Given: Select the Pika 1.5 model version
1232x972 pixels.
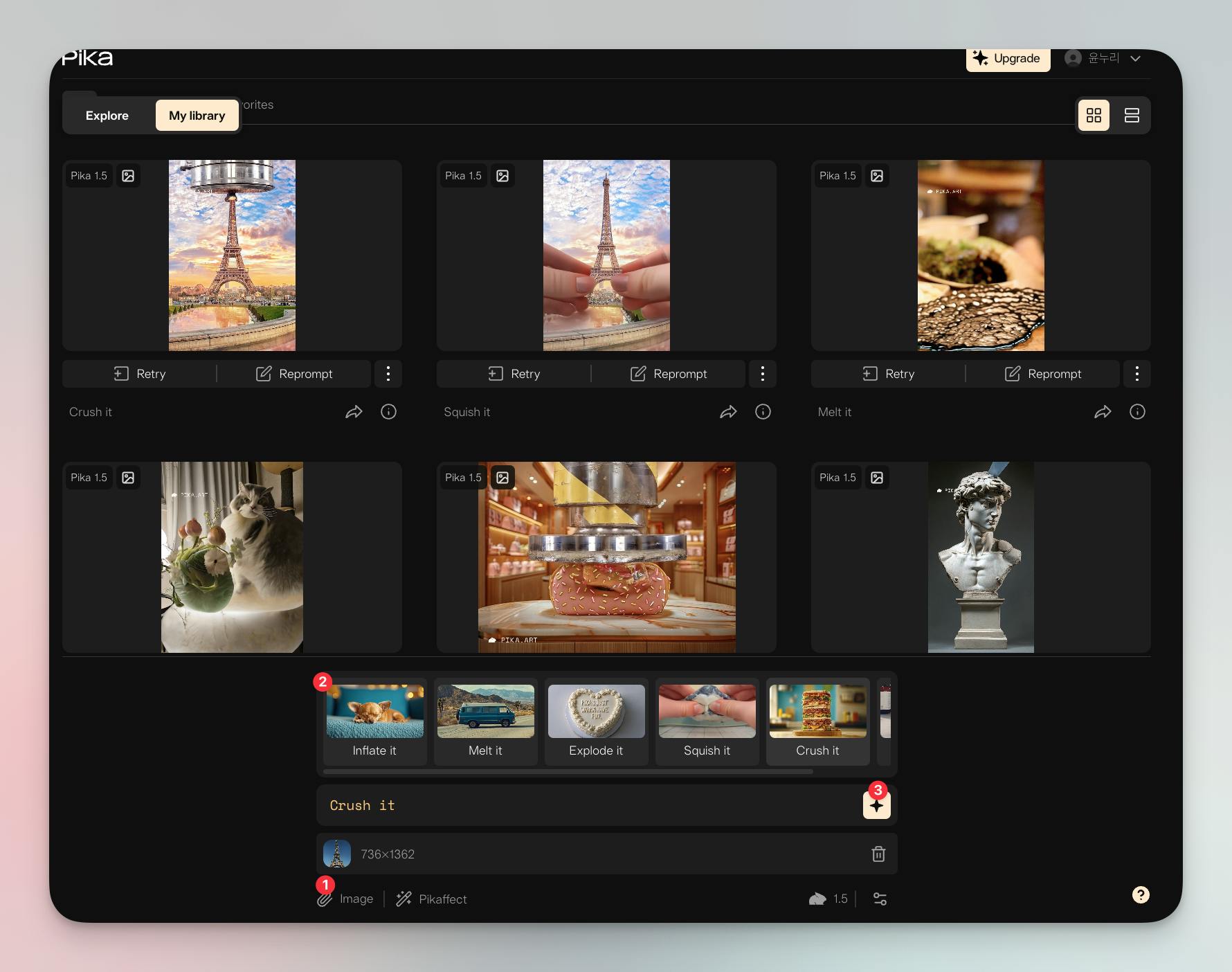Looking at the screenshot, I should point(828,899).
